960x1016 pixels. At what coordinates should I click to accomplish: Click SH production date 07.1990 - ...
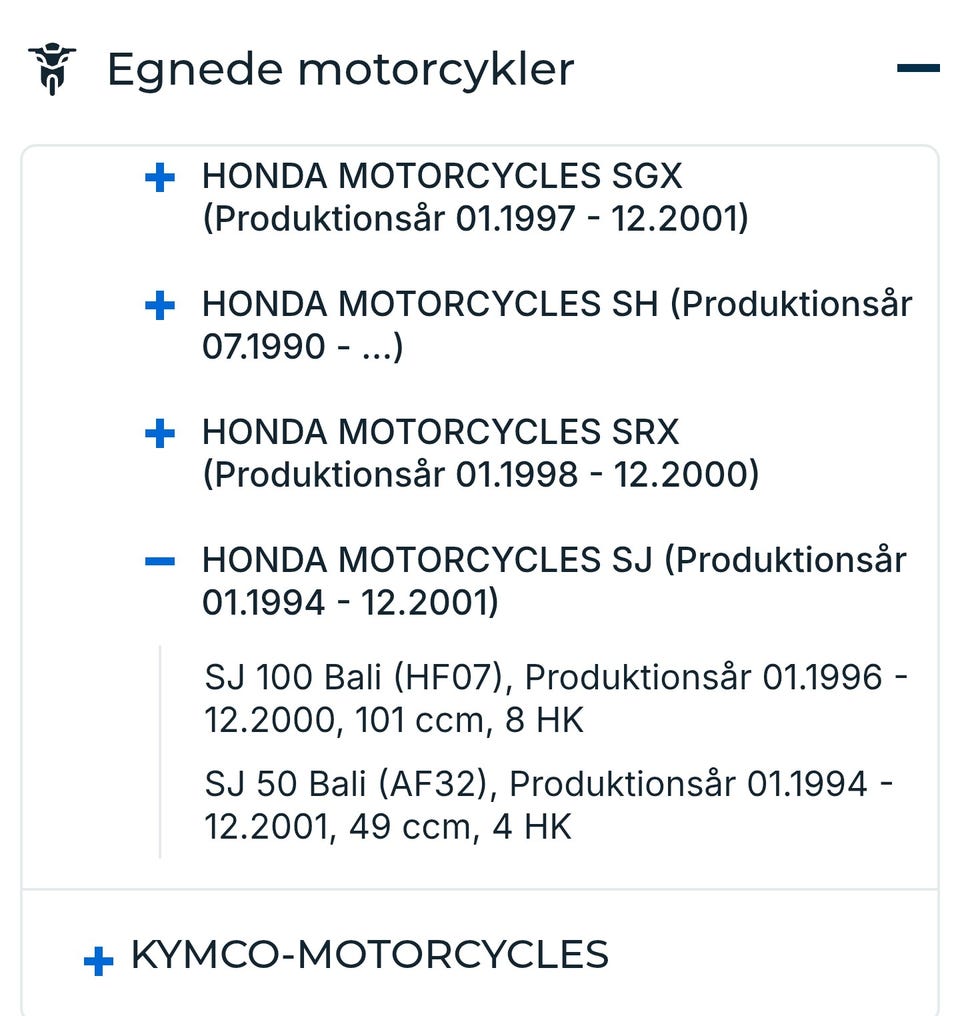302,347
